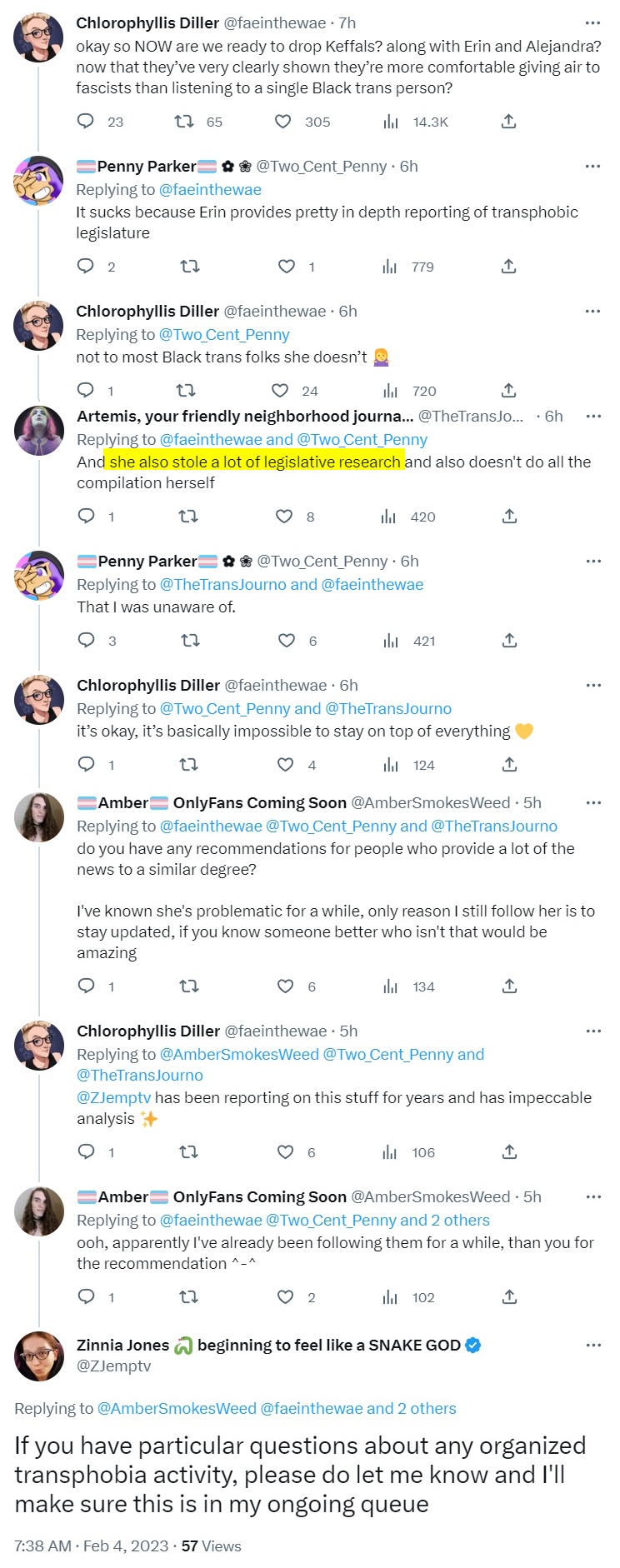
Task: Reply to the top tweet with 23 replies
Action: 86,122
